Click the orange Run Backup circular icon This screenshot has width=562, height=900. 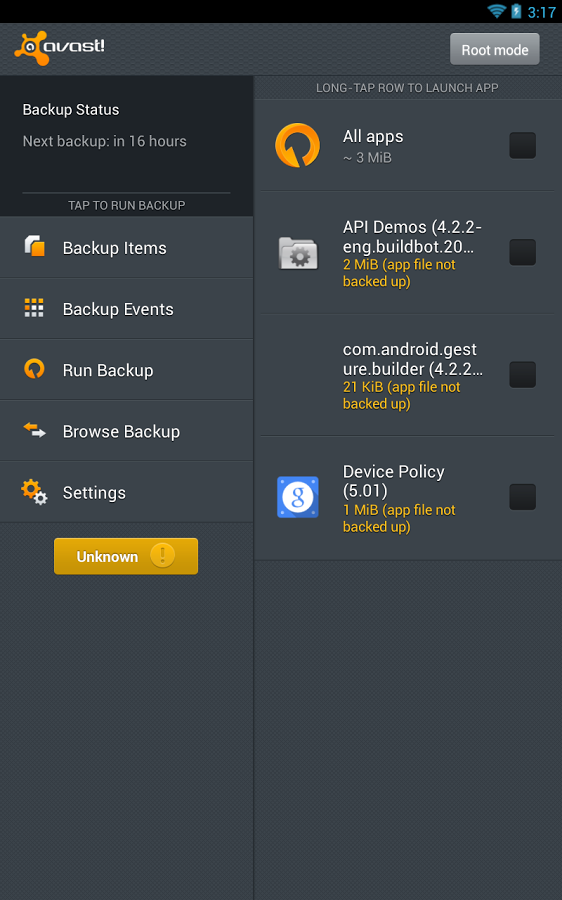click(34, 368)
